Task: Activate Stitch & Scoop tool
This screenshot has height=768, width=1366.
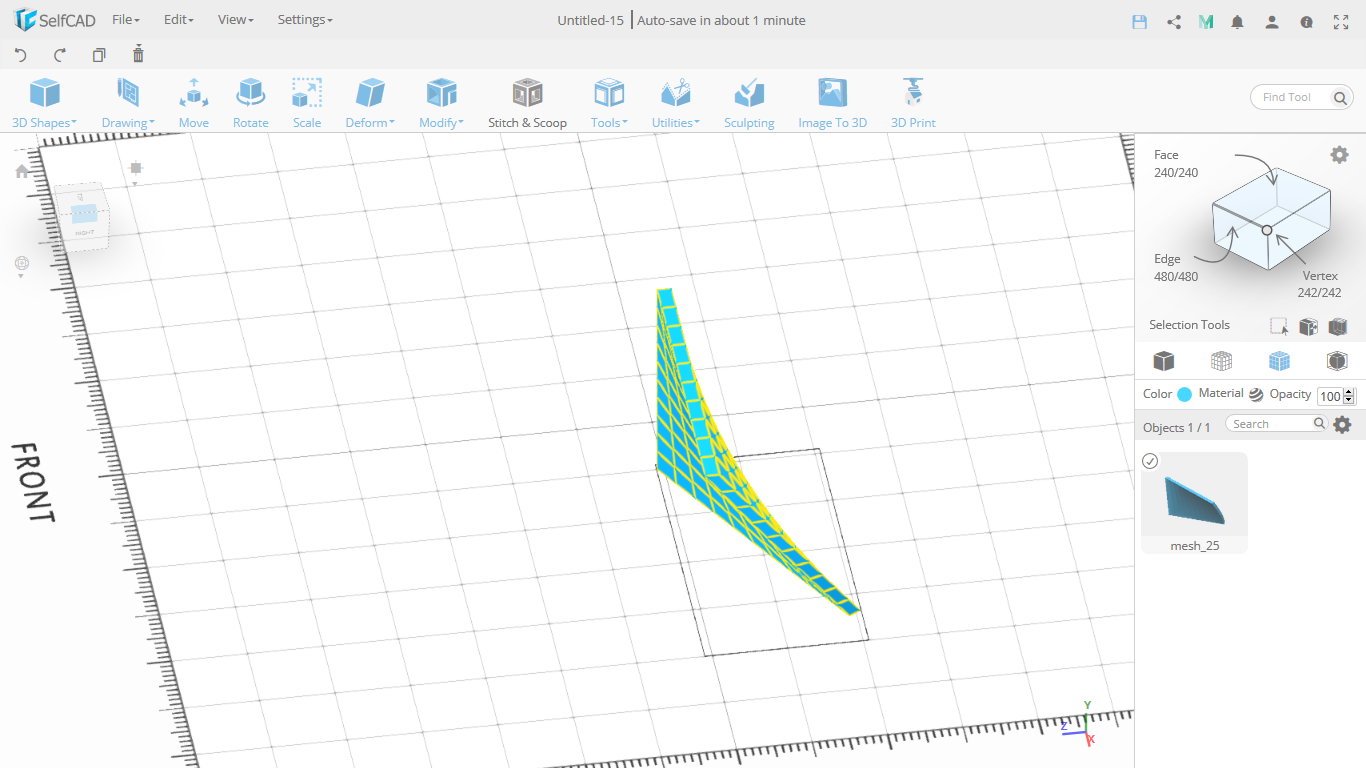Action: point(527,104)
